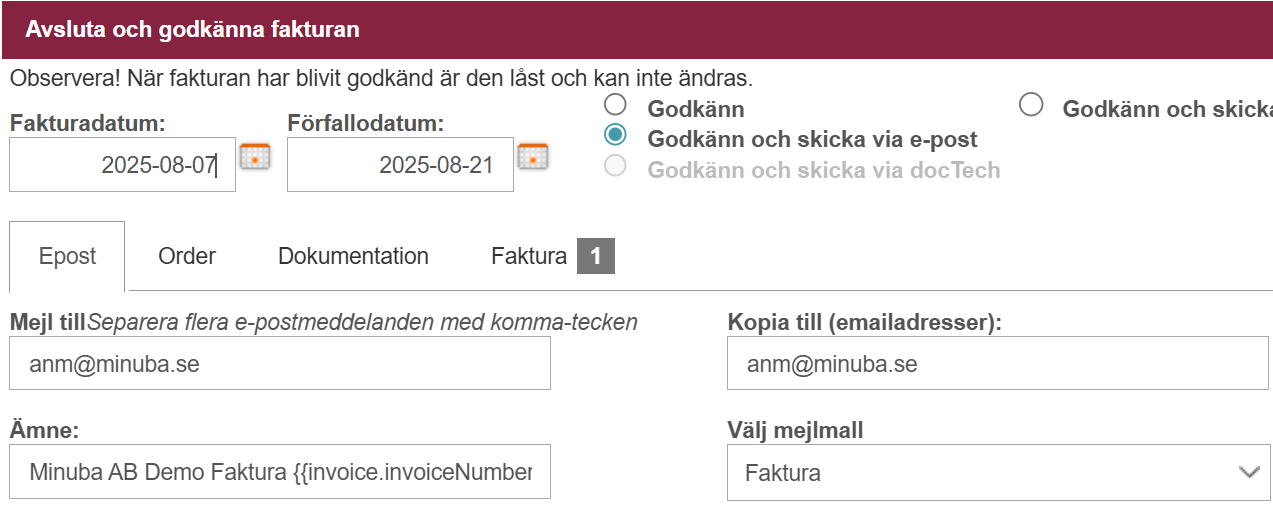Edit the Ämne subject field
The height and width of the screenshot is (505, 1273).
click(x=280, y=472)
